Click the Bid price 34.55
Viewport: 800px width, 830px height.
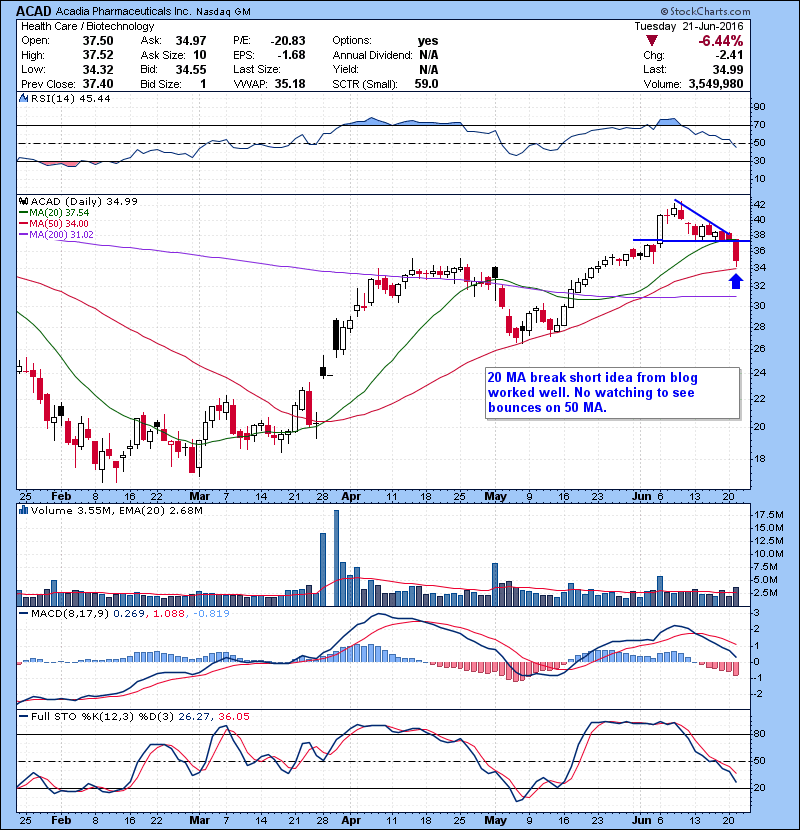191,69
